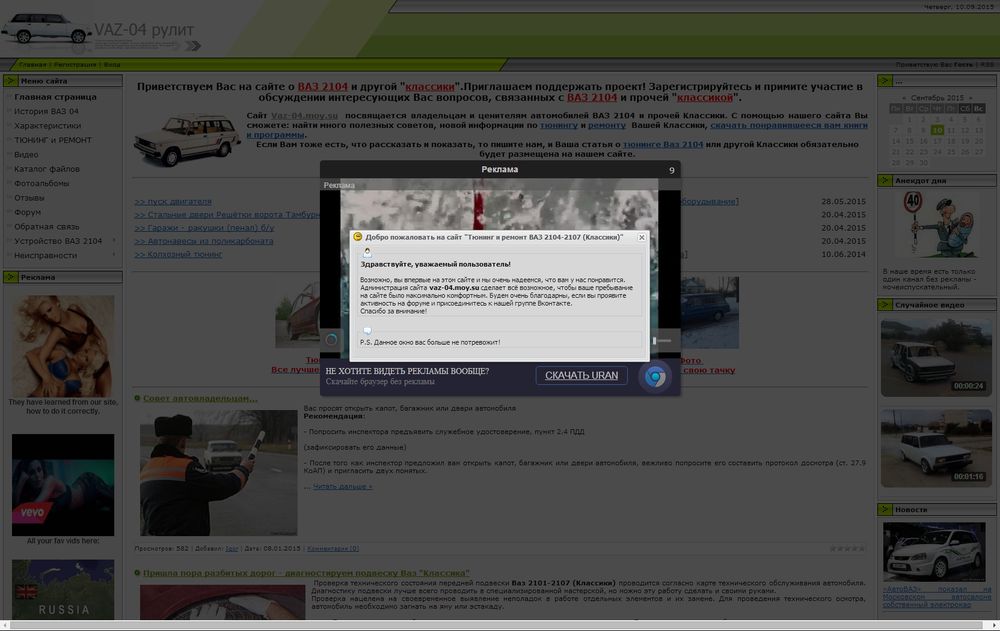Click Vaz-04.moy.su link in intro text
The height and width of the screenshot is (631, 1000).
[304, 115]
